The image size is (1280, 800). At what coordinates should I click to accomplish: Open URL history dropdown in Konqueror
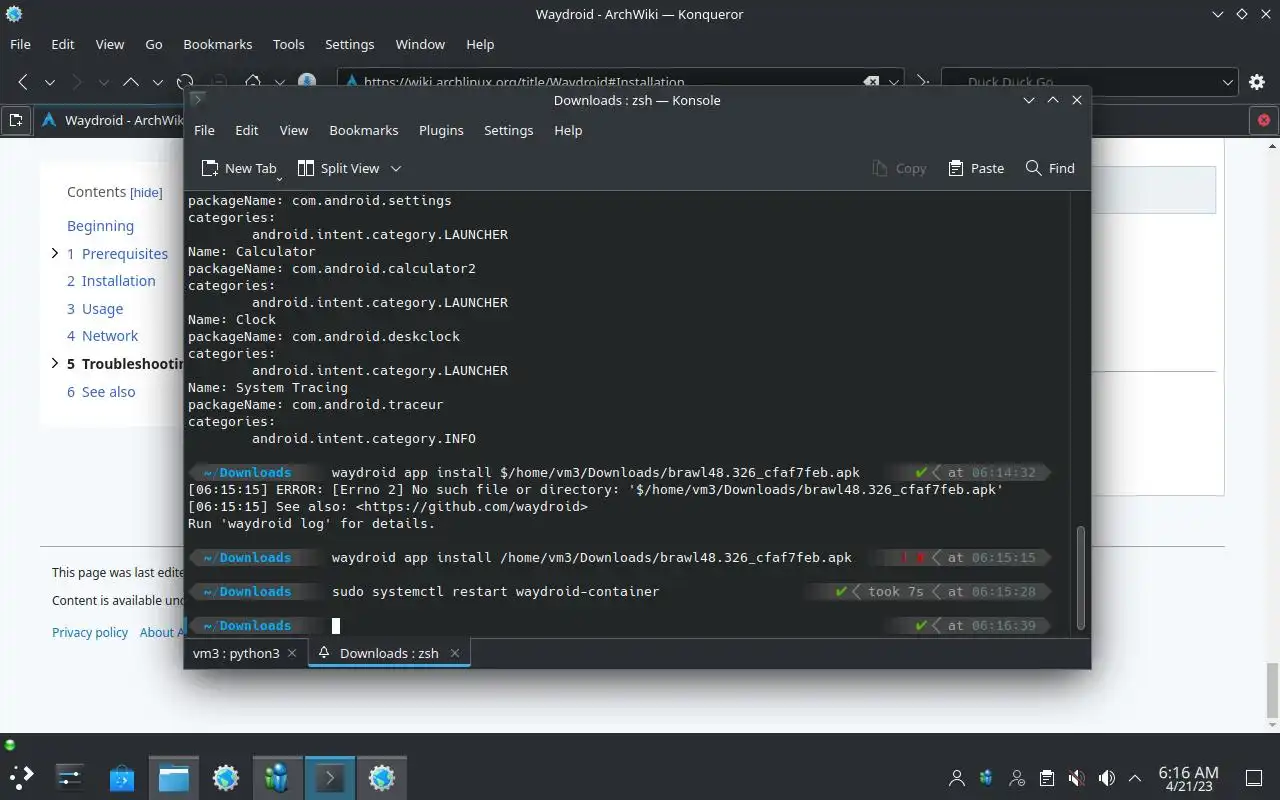(894, 82)
